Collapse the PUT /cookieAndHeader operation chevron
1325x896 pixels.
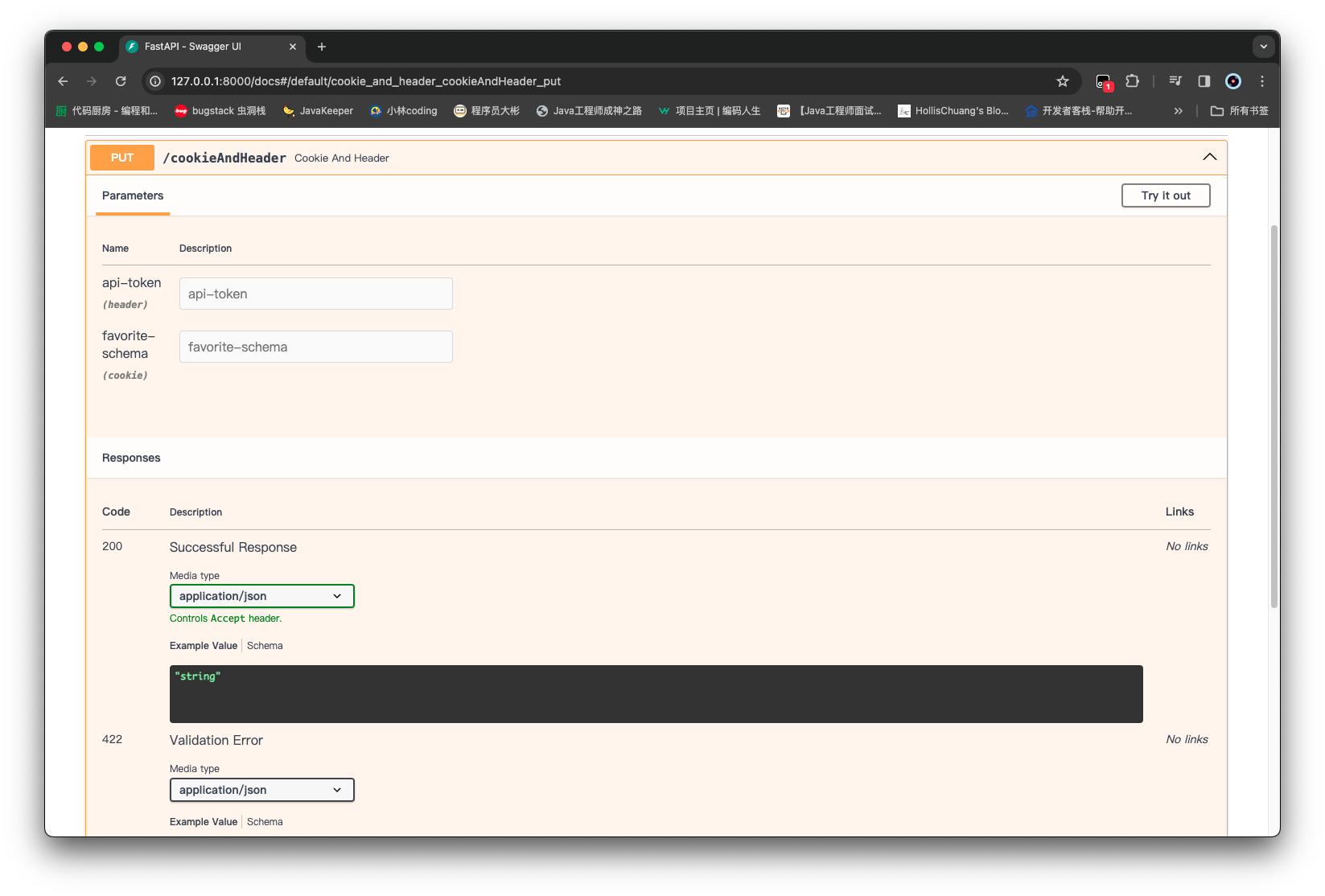tap(1209, 157)
